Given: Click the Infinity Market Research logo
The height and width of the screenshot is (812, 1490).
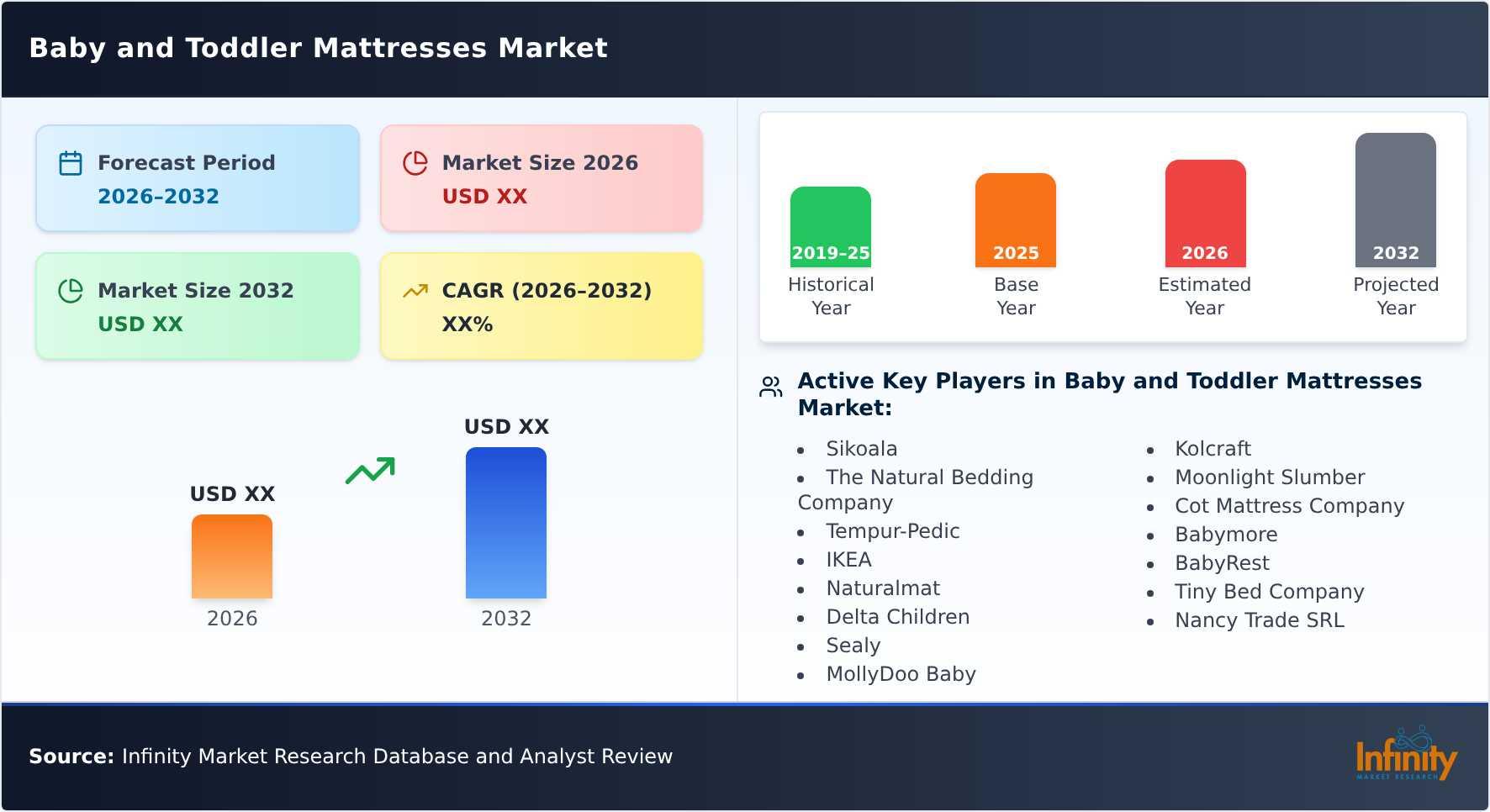Looking at the screenshot, I should [1406, 753].
